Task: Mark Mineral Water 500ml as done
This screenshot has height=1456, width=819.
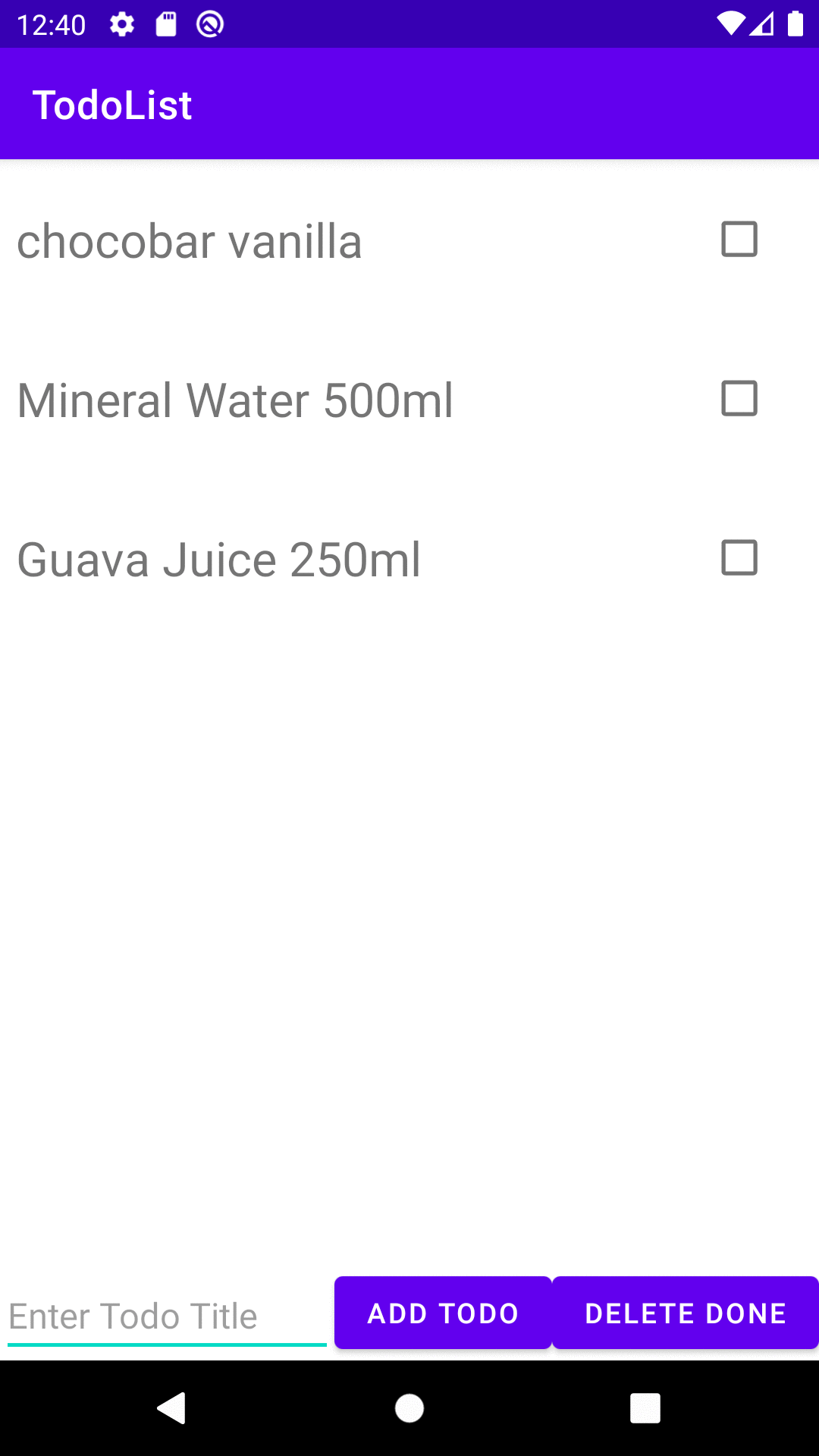Action: 739,399
